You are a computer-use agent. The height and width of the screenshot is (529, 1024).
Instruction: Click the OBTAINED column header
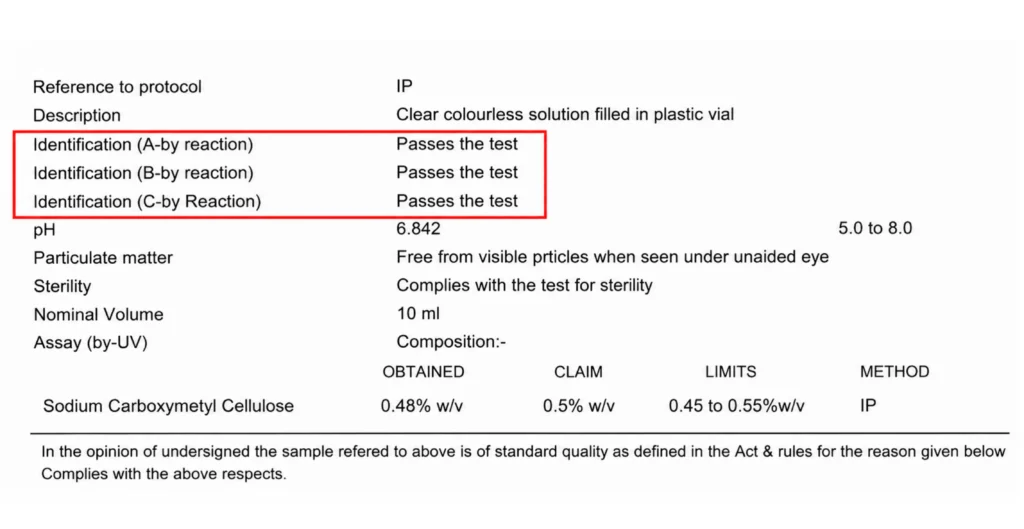click(x=423, y=372)
